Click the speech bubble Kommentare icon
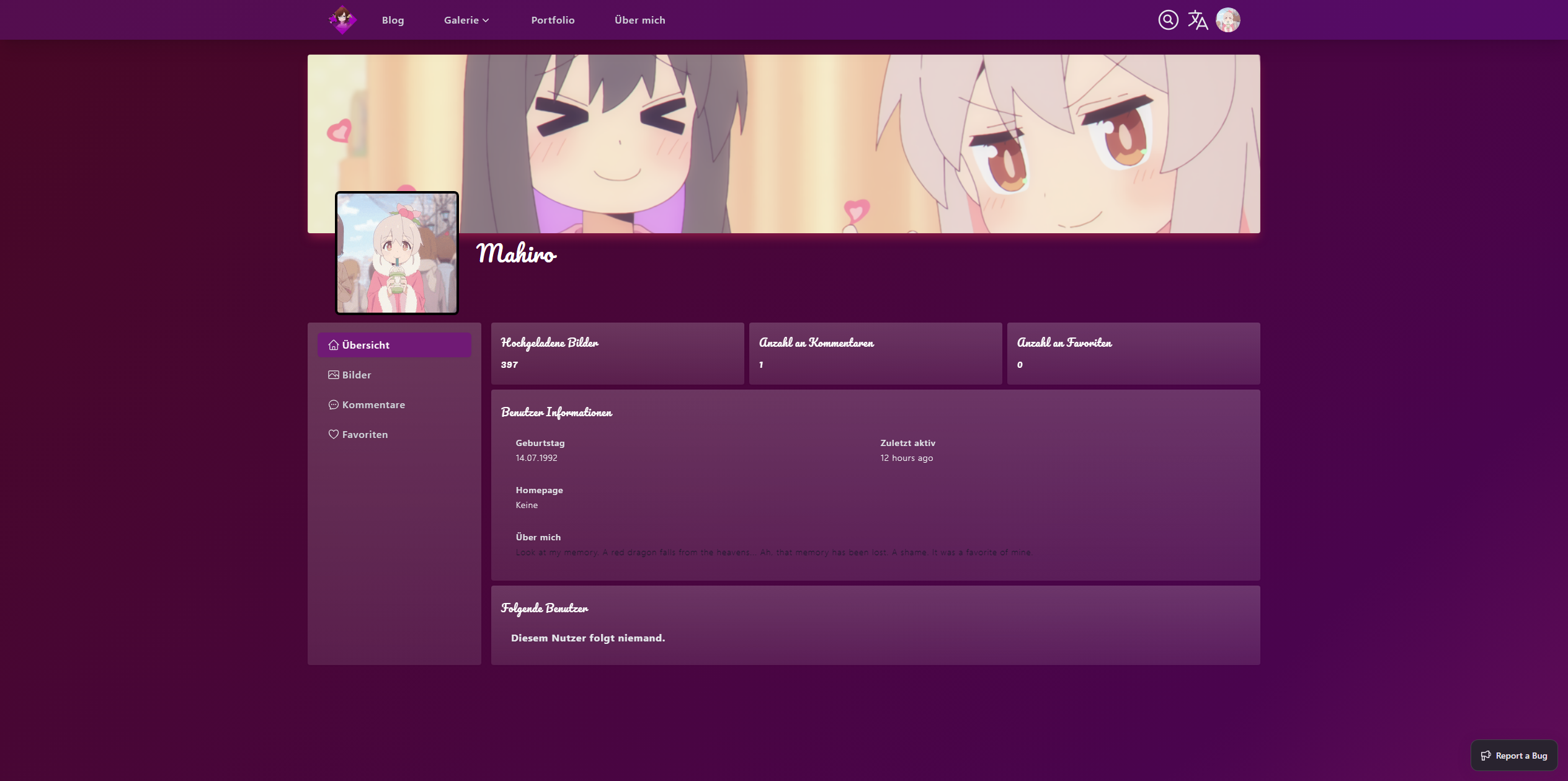This screenshot has height=781, width=1568. [x=333, y=404]
